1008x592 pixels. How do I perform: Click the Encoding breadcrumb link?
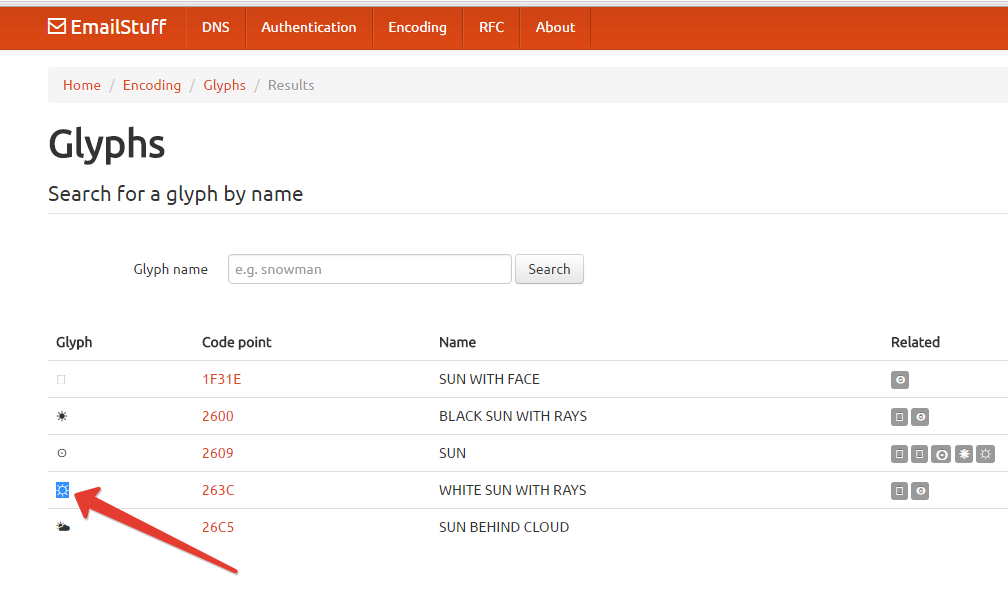click(152, 85)
